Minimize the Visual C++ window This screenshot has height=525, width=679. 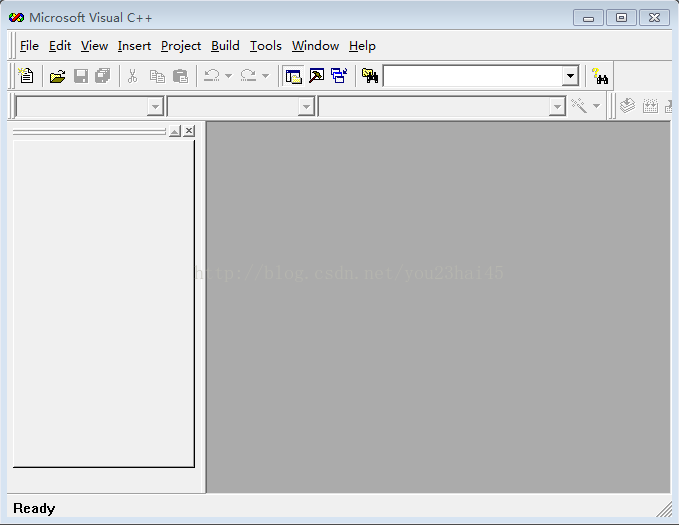pos(588,18)
